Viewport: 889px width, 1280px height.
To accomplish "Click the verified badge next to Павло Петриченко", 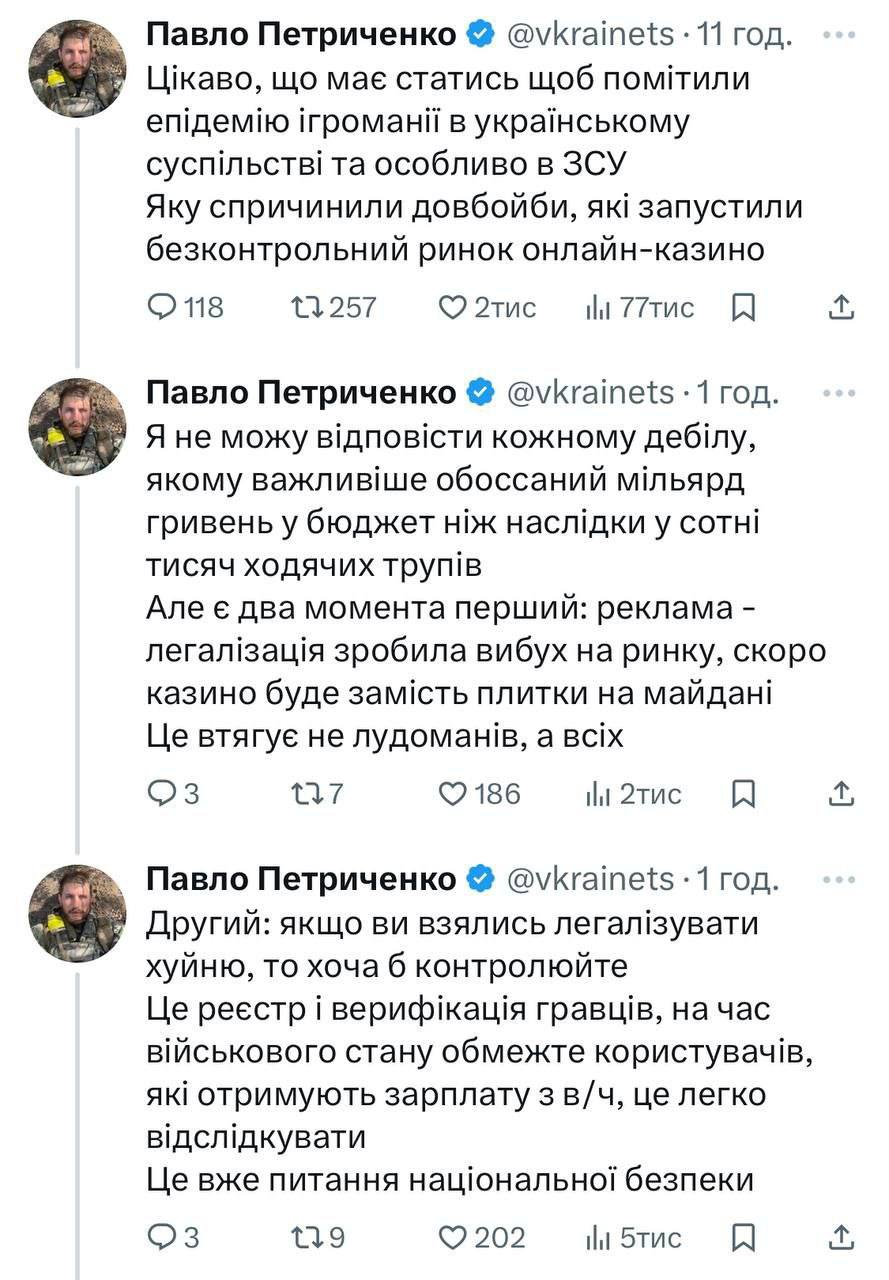I will click(477, 32).
